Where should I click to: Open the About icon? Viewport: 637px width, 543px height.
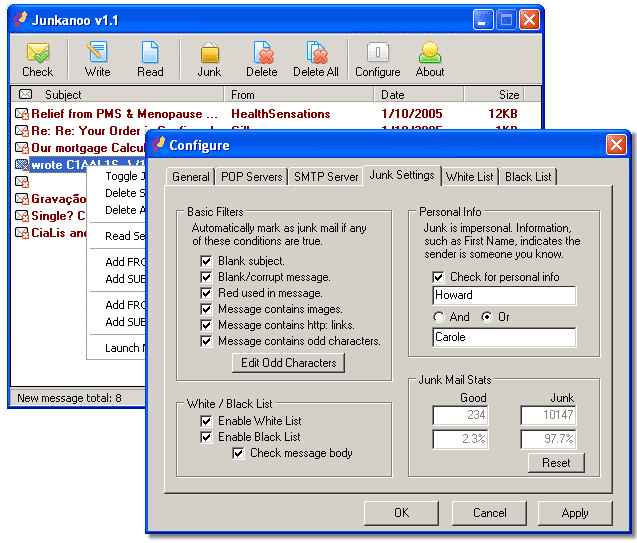tap(430, 59)
